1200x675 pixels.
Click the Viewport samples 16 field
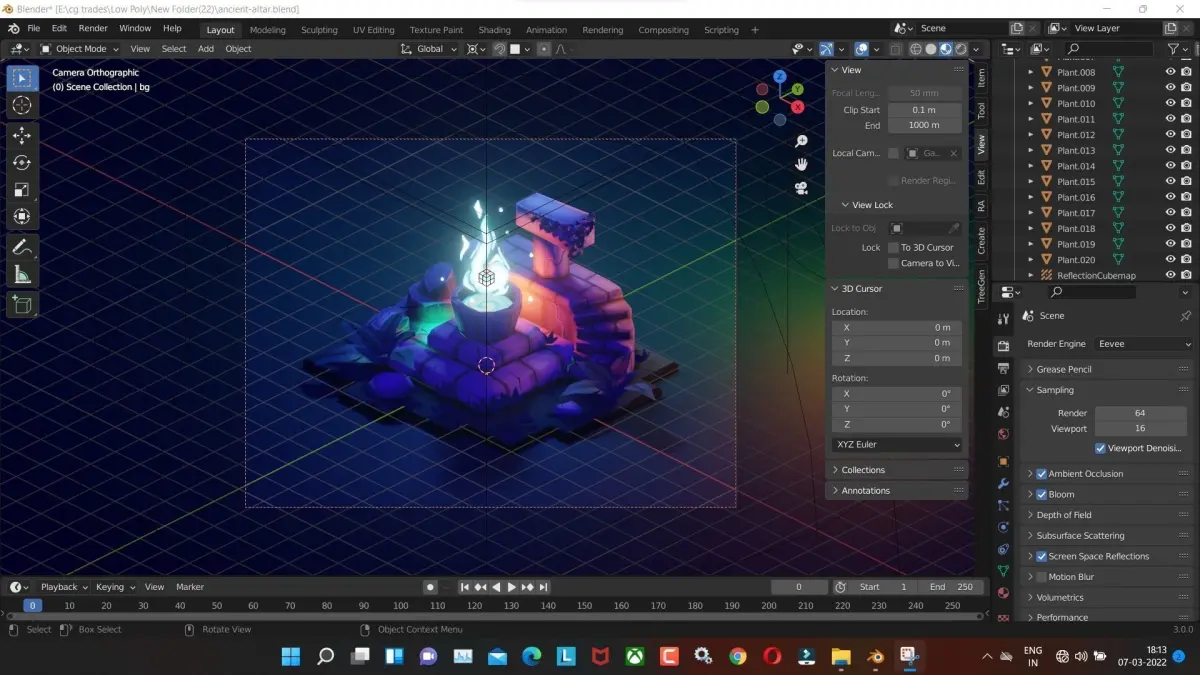[1139, 428]
